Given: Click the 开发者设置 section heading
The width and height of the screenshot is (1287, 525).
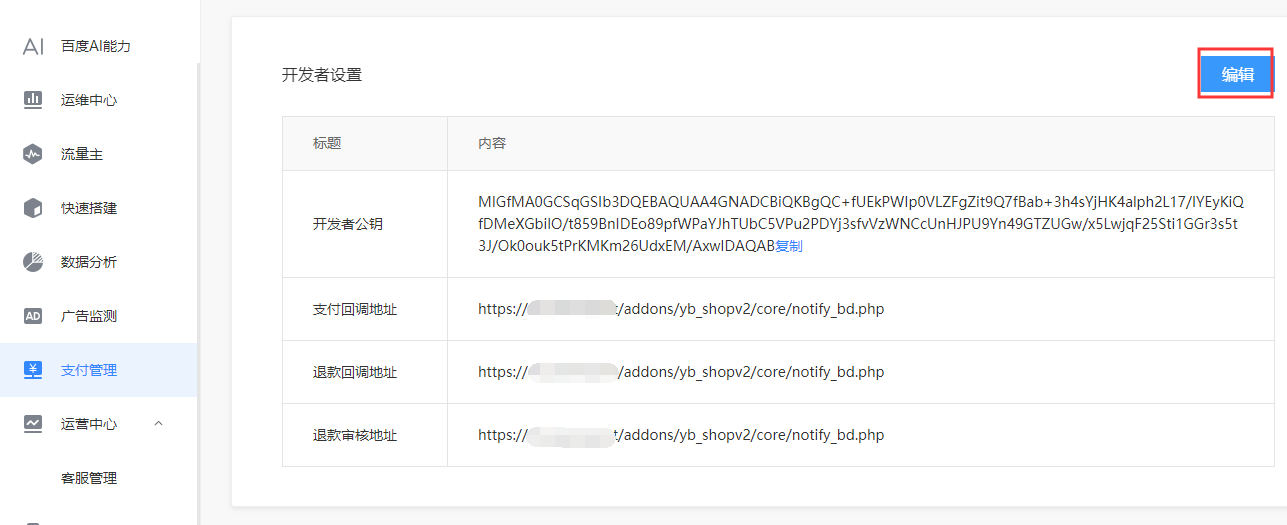Looking at the screenshot, I should point(322,75).
